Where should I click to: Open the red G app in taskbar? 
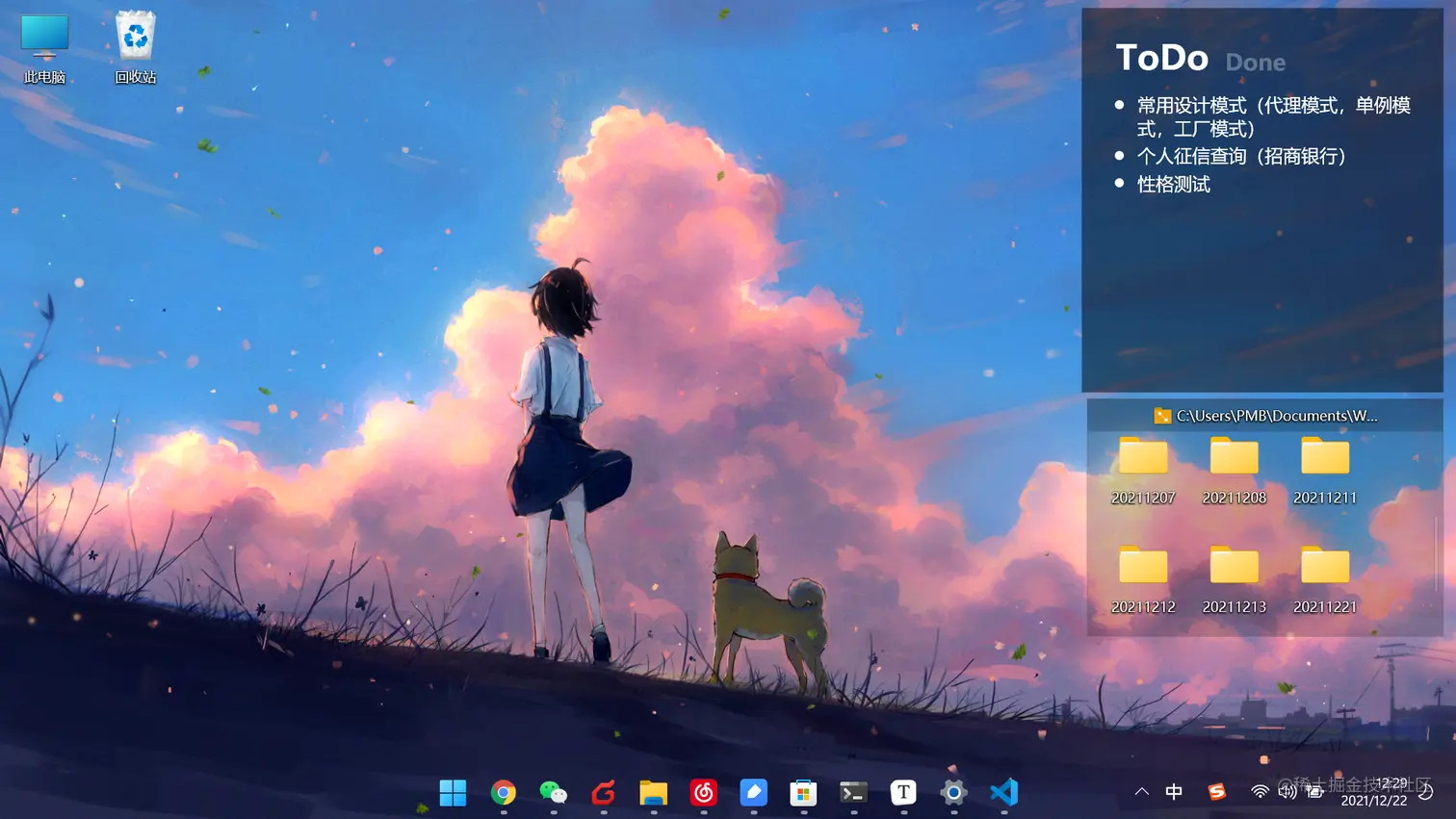[603, 793]
